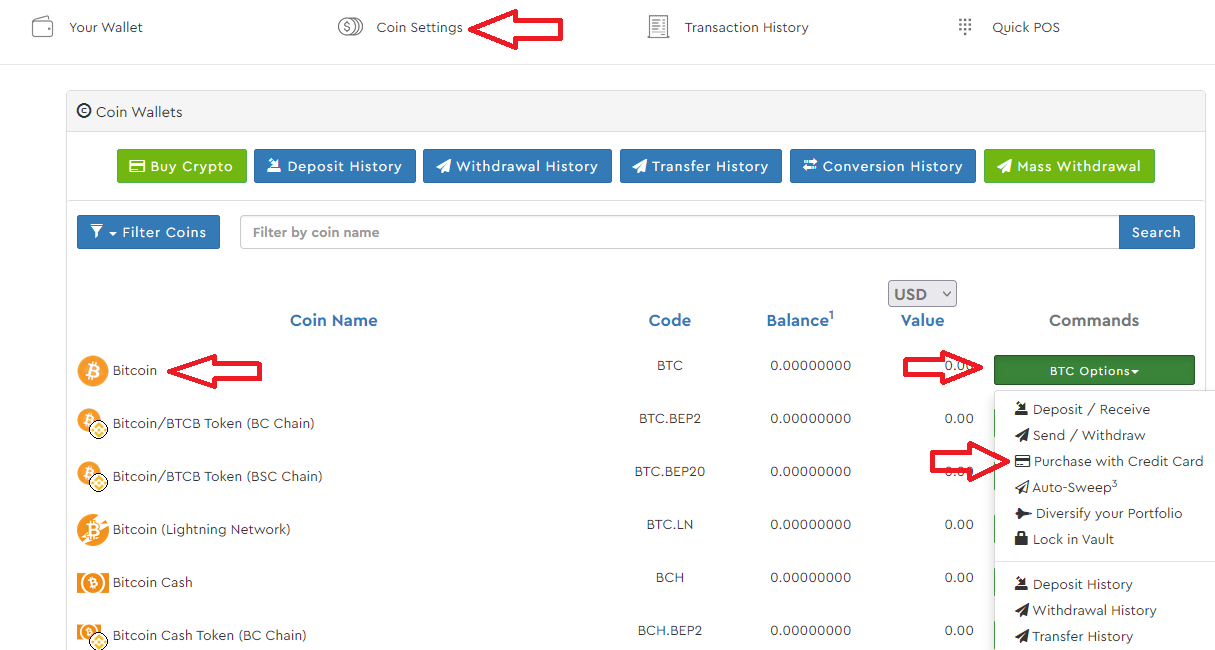Image resolution: width=1215 pixels, height=650 pixels.
Task: Click the grid icon beside Quick POS
Action: click(x=965, y=27)
